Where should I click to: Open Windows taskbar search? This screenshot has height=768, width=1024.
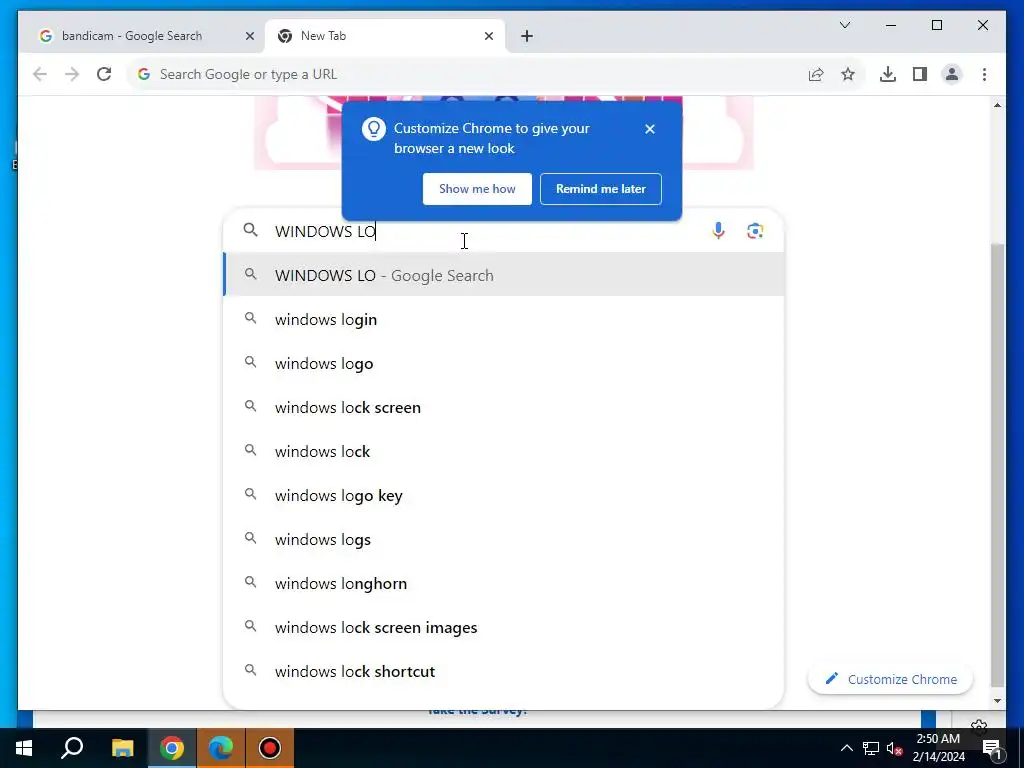(72, 748)
